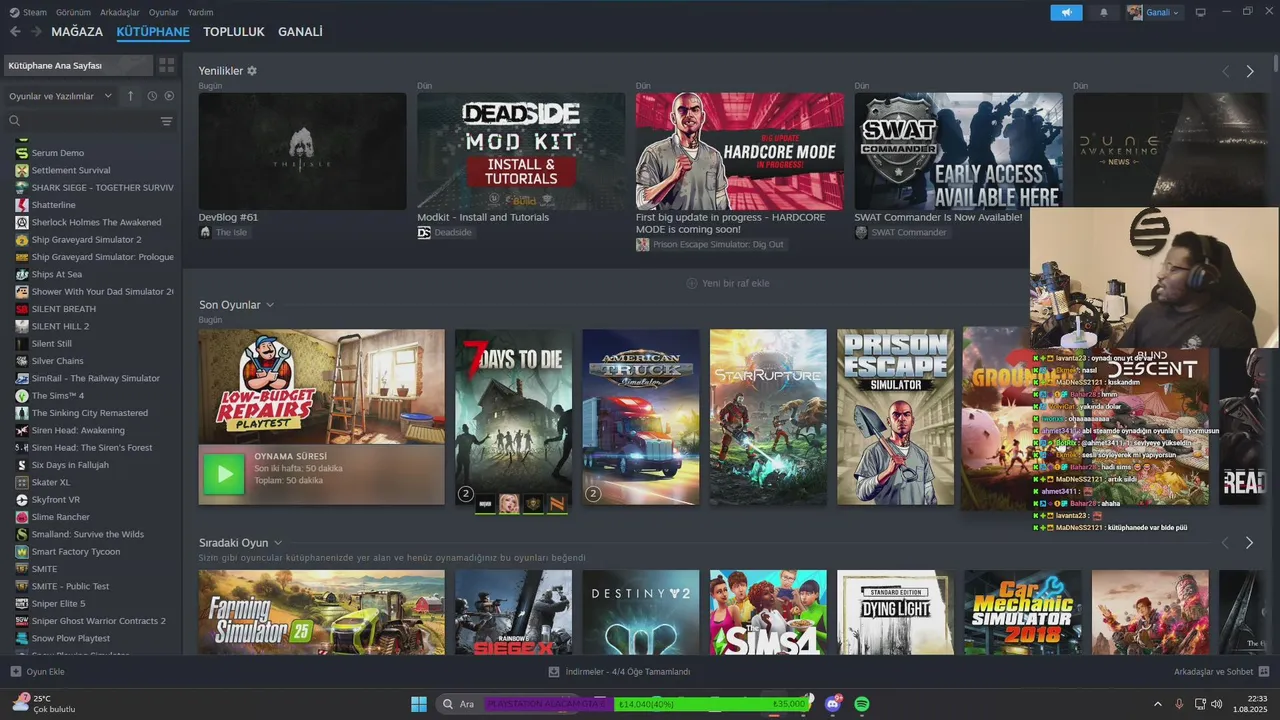Click the friends-playing badge on American Truck Simulator
Screen dimensions: 1280x720
point(592,494)
